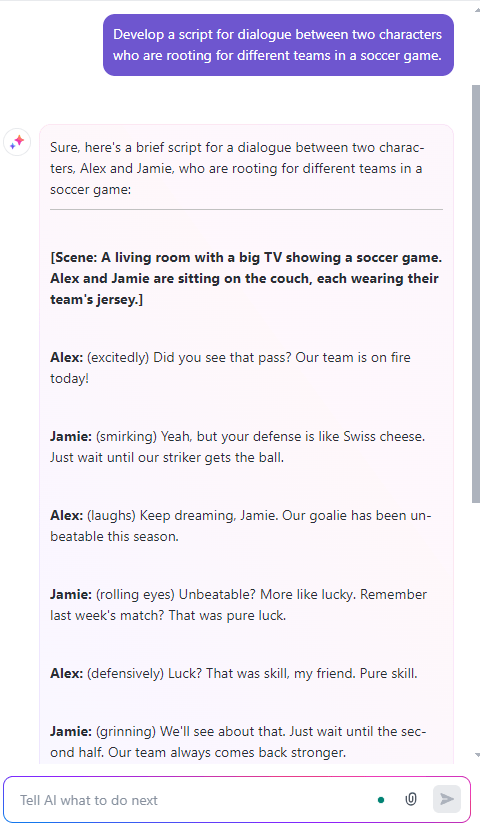Click Alex's "Pure skill" reply
This screenshot has width=480, height=827.
234,674
